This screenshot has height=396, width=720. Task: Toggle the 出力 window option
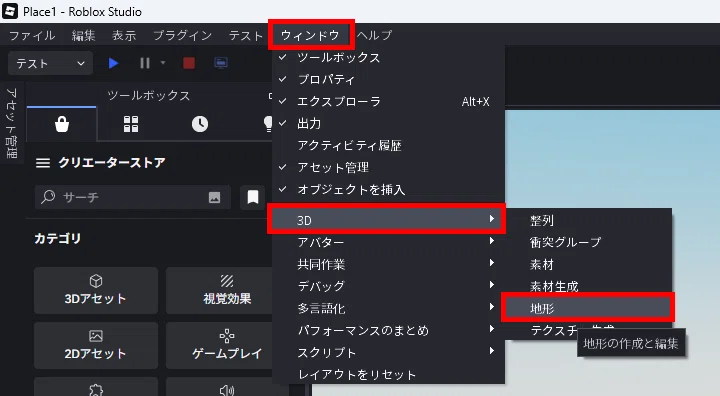point(388,124)
